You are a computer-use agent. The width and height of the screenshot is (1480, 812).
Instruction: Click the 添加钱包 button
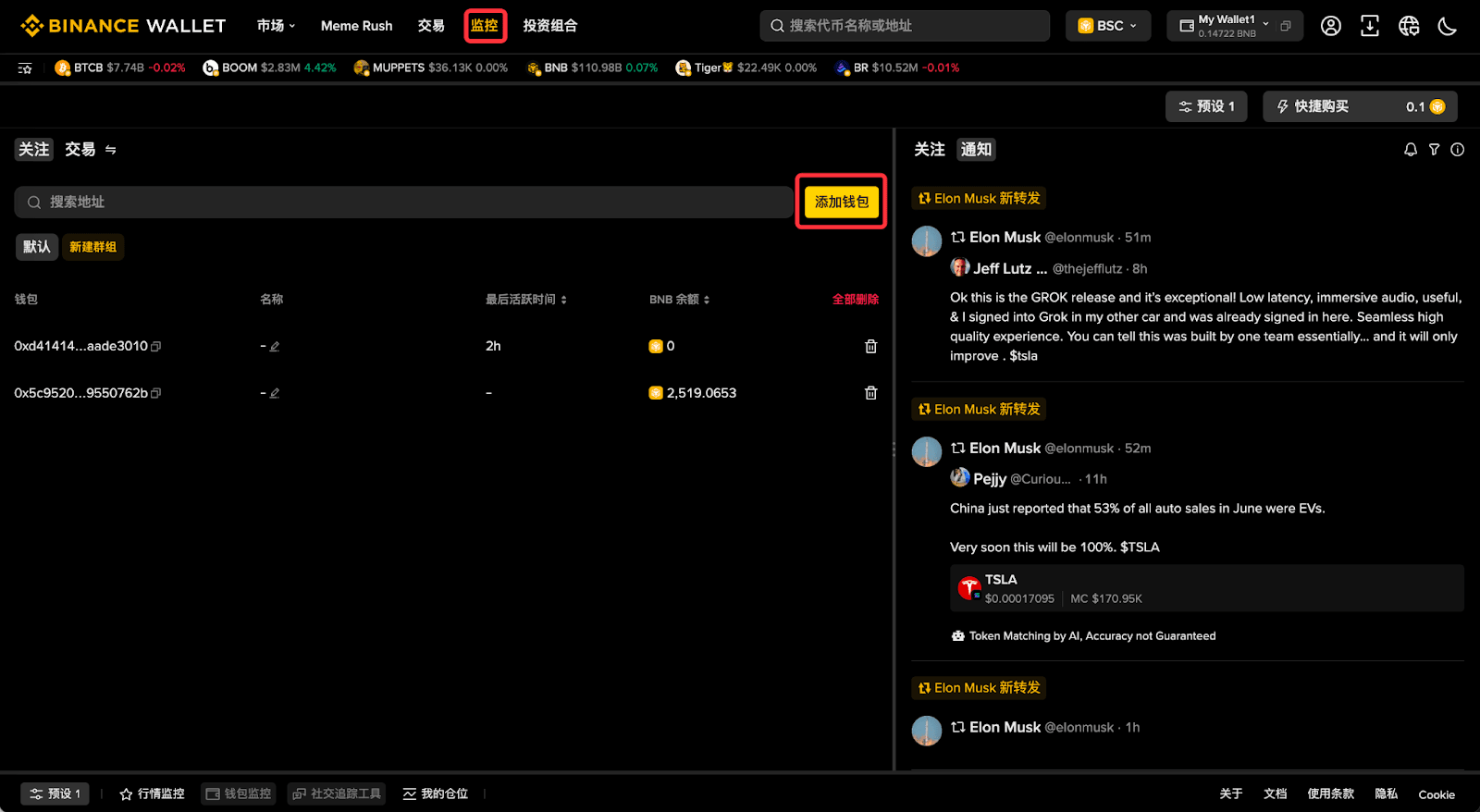842,202
